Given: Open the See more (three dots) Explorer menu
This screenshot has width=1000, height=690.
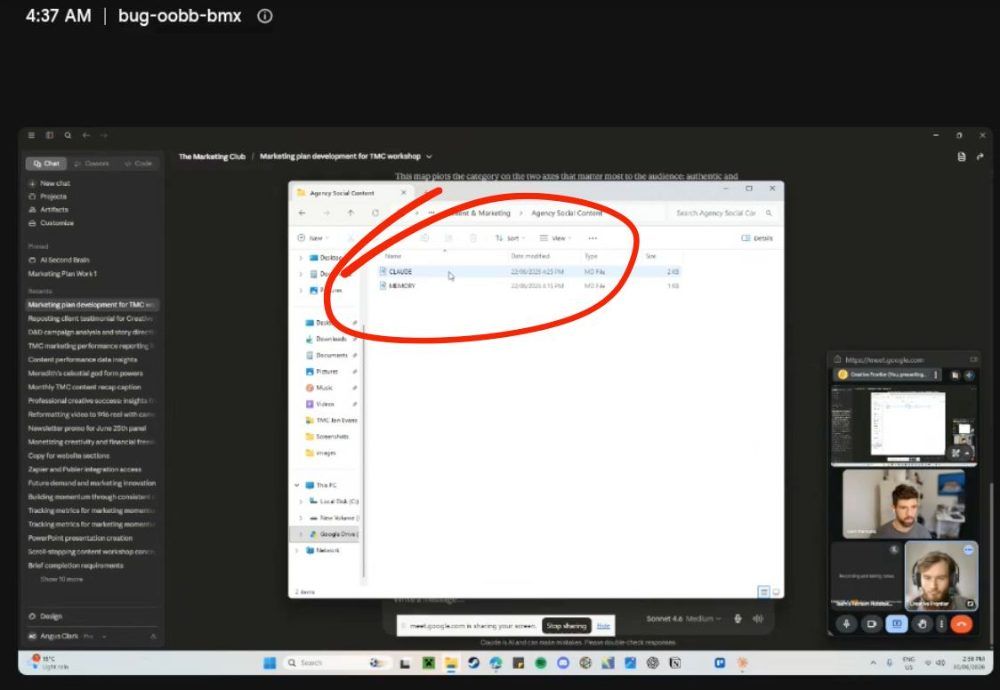Looking at the screenshot, I should (592, 238).
